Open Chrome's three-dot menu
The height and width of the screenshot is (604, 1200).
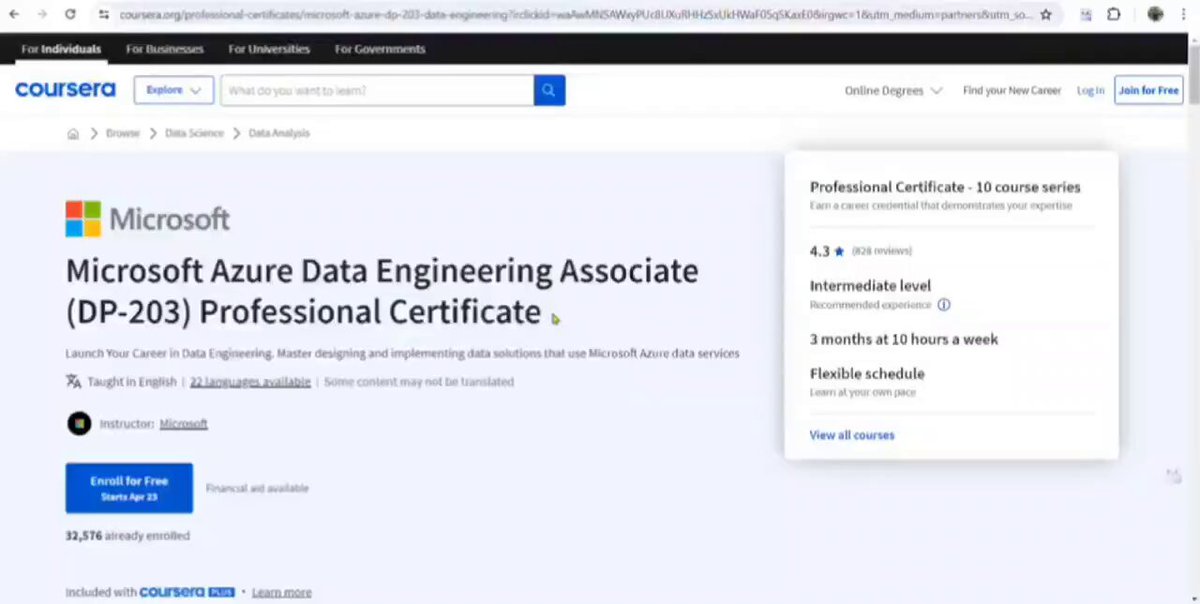pyautogui.click(x=1183, y=15)
